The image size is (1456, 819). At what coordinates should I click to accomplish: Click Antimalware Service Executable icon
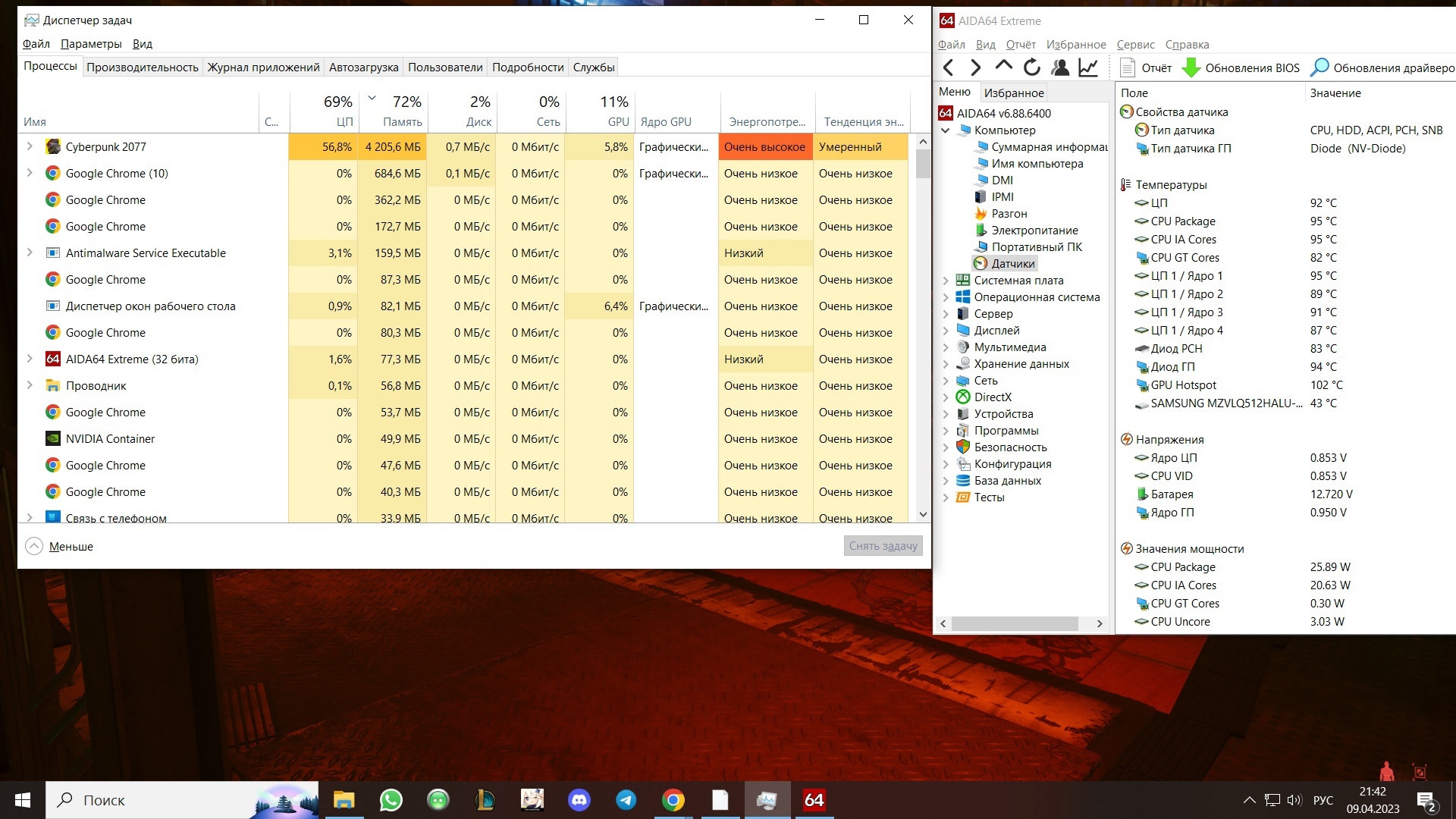click(53, 253)
